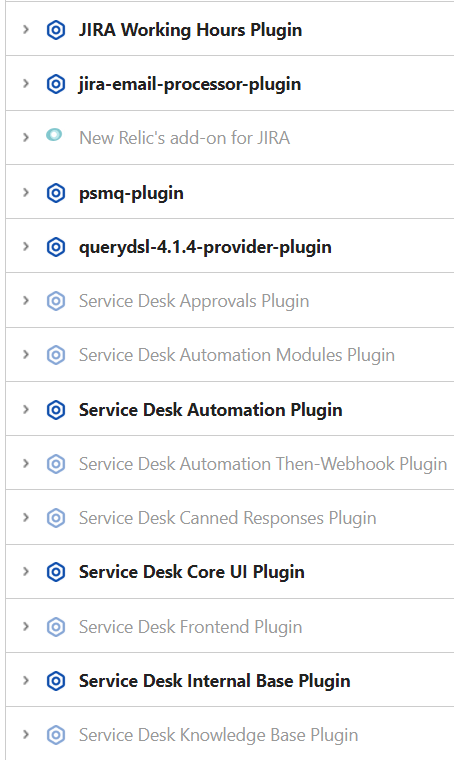Expand the JIRA Working Hours Plugin row
This screenshot has height=760, width=454.
click(26, 30)
